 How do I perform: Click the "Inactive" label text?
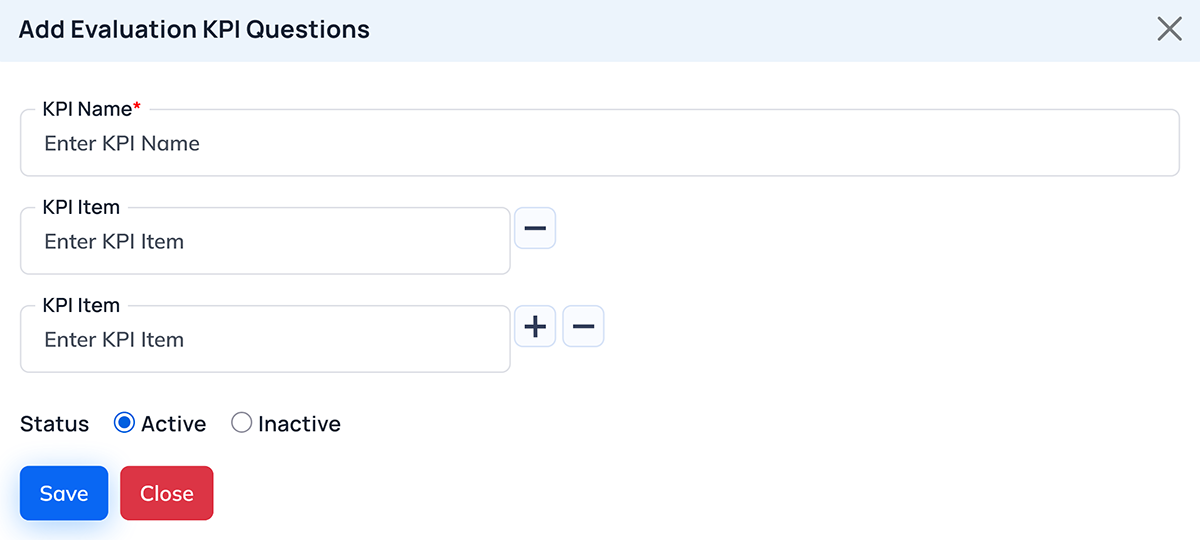[299, 424]
